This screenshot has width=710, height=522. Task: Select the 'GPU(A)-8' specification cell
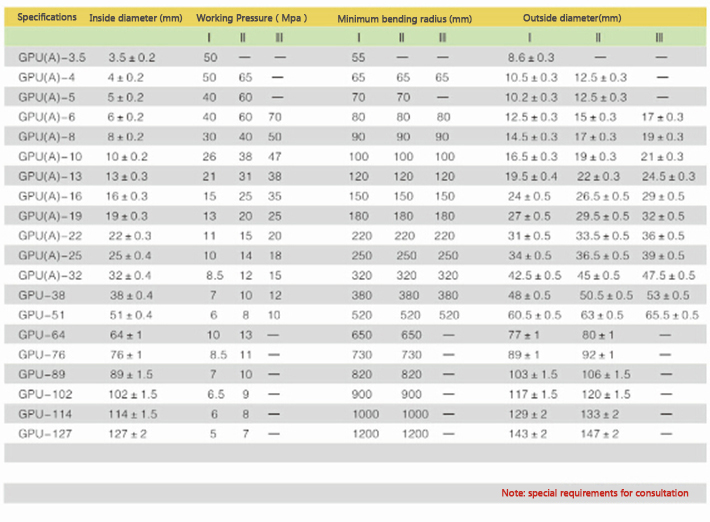point(46,137)
